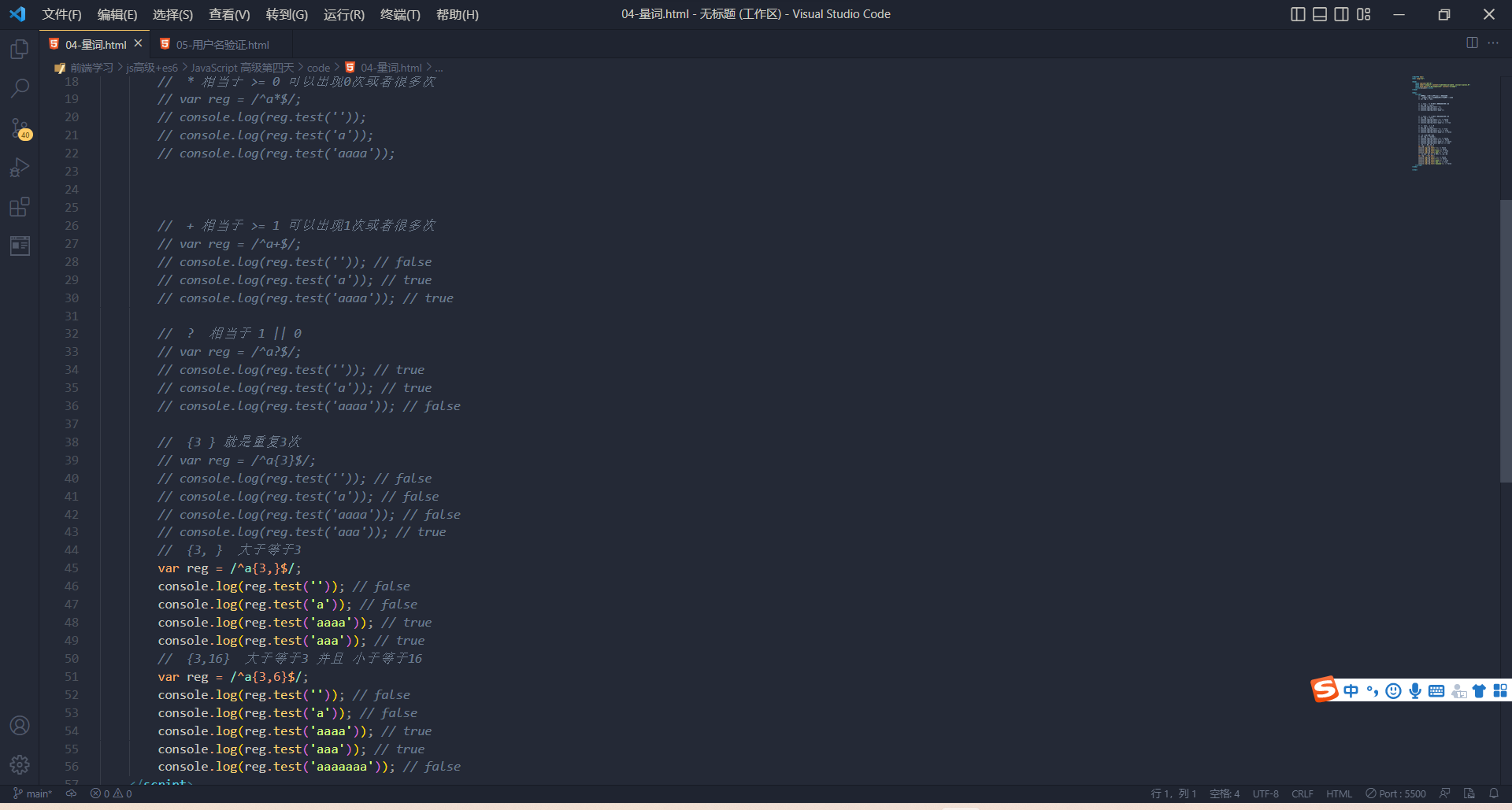Click the Sogou account avatar icon
This screenshot has width=1512, height=810.
[x=1458, y=691]
